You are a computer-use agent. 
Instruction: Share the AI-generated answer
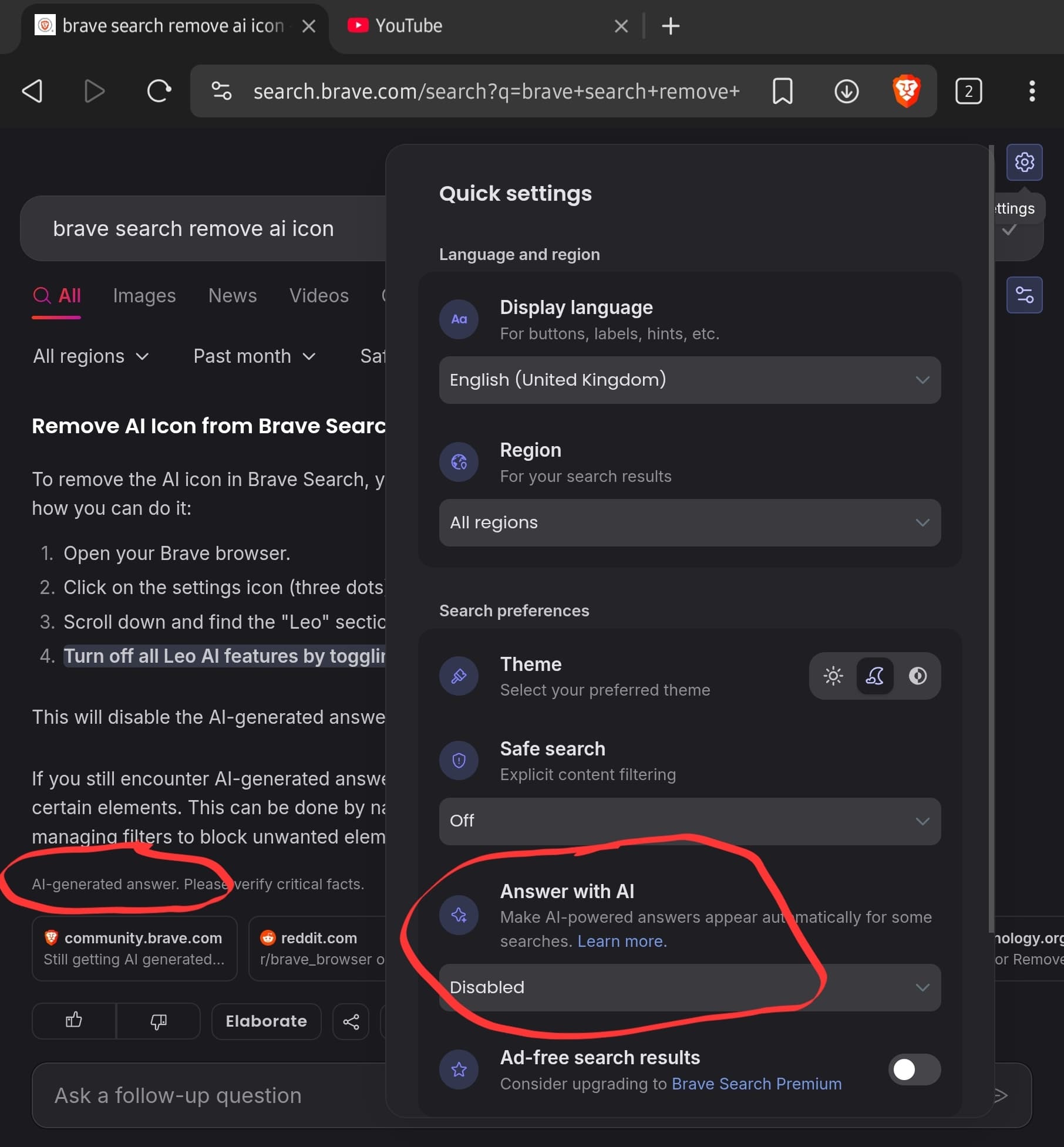coord(351,1021)
